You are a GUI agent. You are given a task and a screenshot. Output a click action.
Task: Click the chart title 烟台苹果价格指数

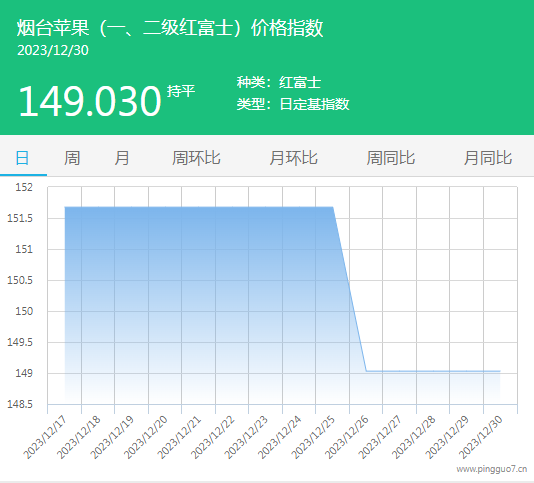pos(170,28)
